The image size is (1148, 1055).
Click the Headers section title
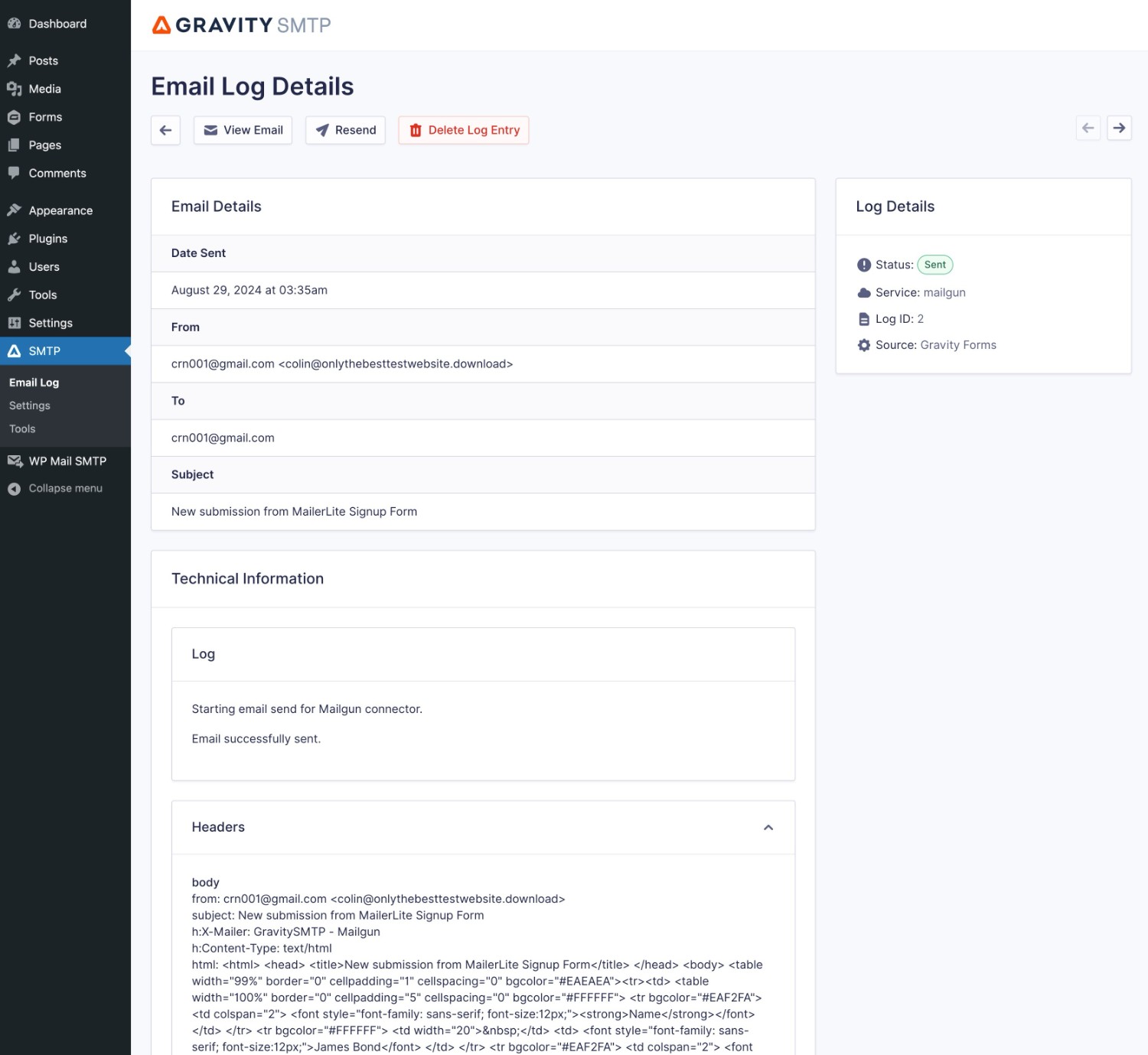click(x=218, y=827)
